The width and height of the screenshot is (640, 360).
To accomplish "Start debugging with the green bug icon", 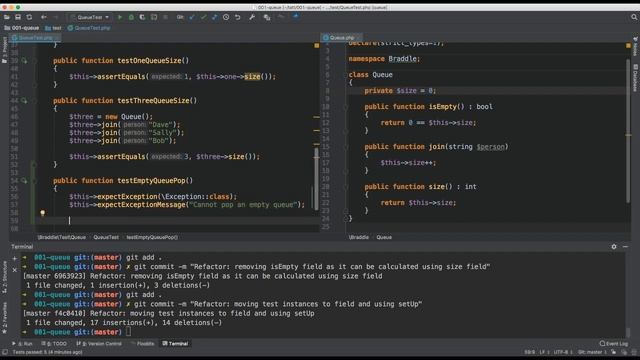I will pyautogui.click(x=131, y=17).
